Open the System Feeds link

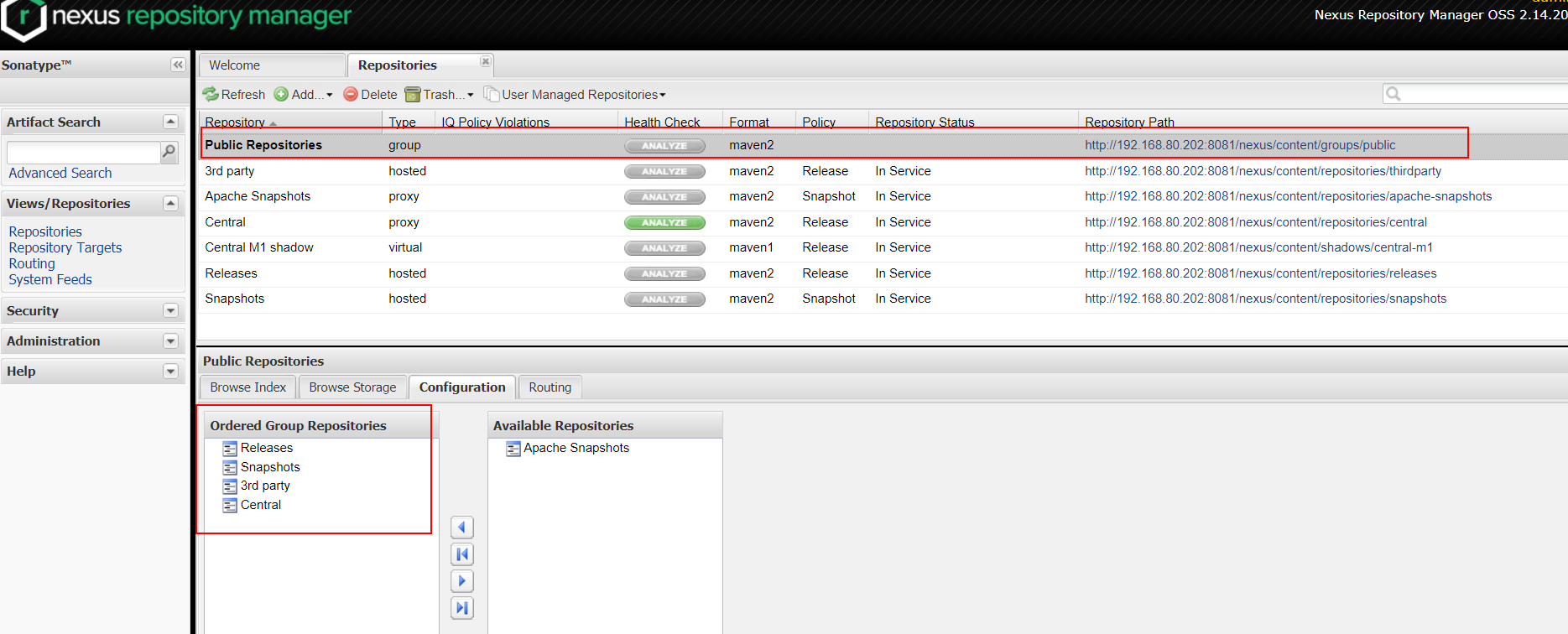click(x=50, y=279)
